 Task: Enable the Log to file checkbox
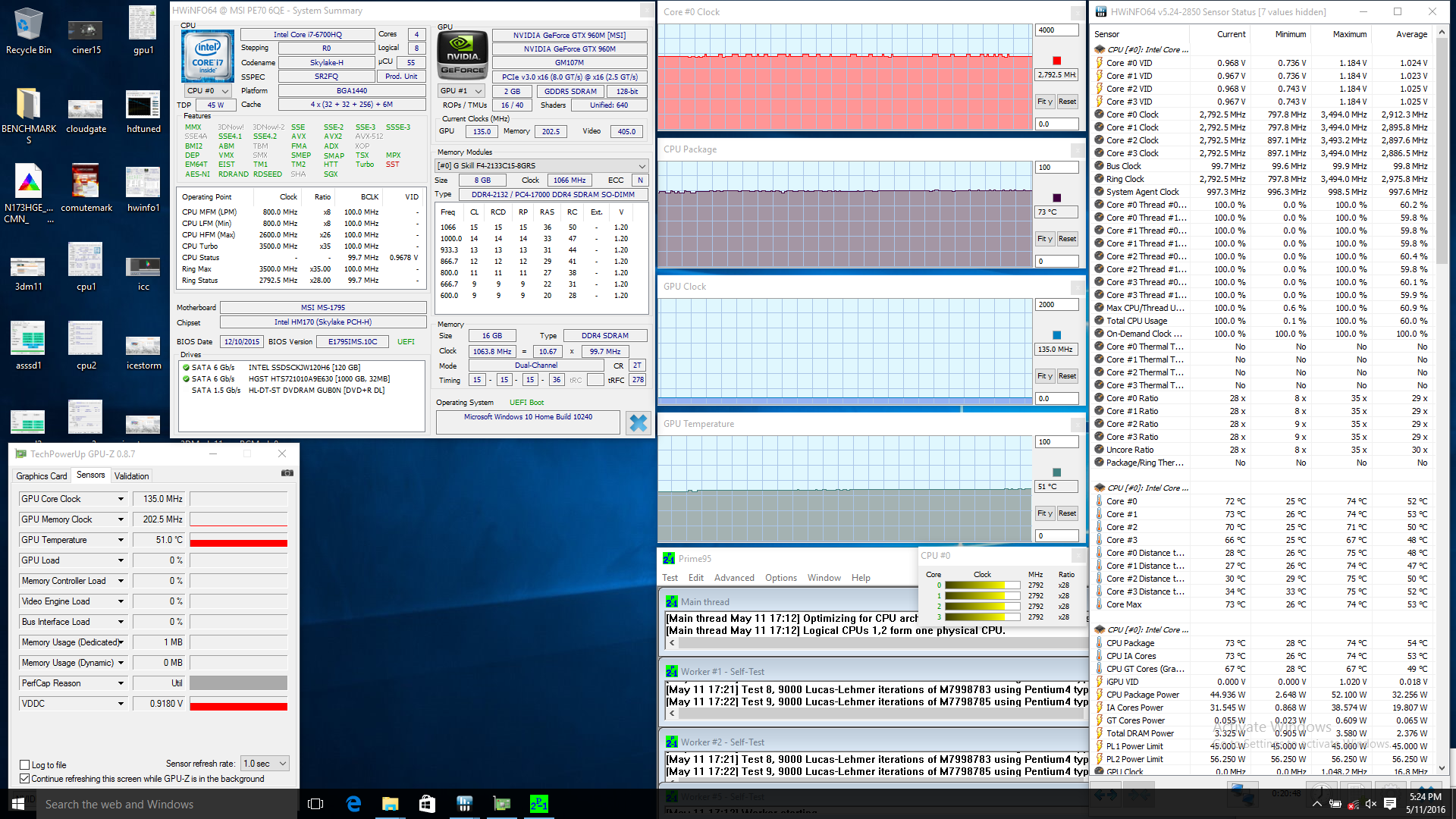[25, 765]
